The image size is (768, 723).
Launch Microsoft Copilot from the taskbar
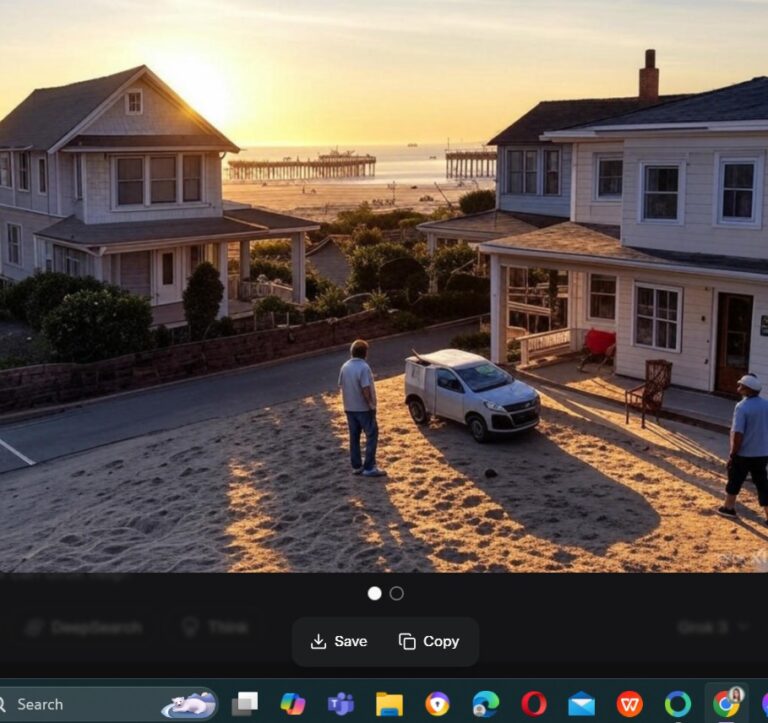(x=293, y=704)
